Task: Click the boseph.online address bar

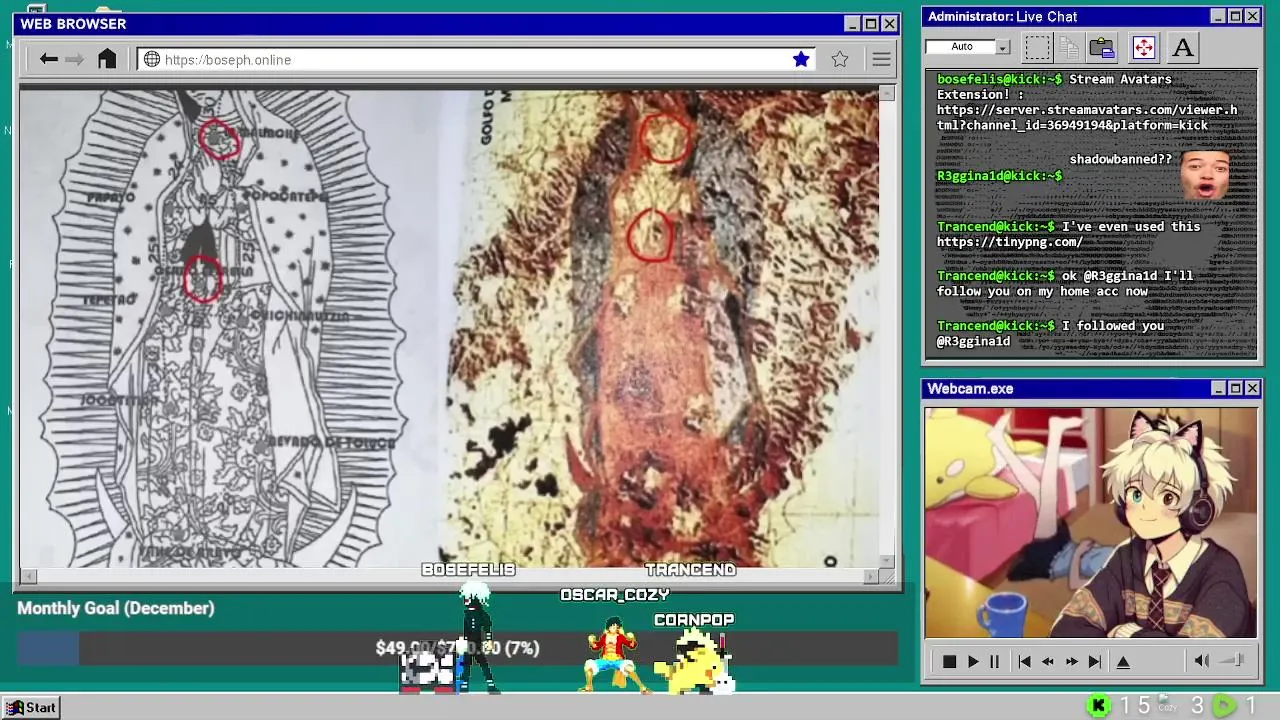Action: 476,59
